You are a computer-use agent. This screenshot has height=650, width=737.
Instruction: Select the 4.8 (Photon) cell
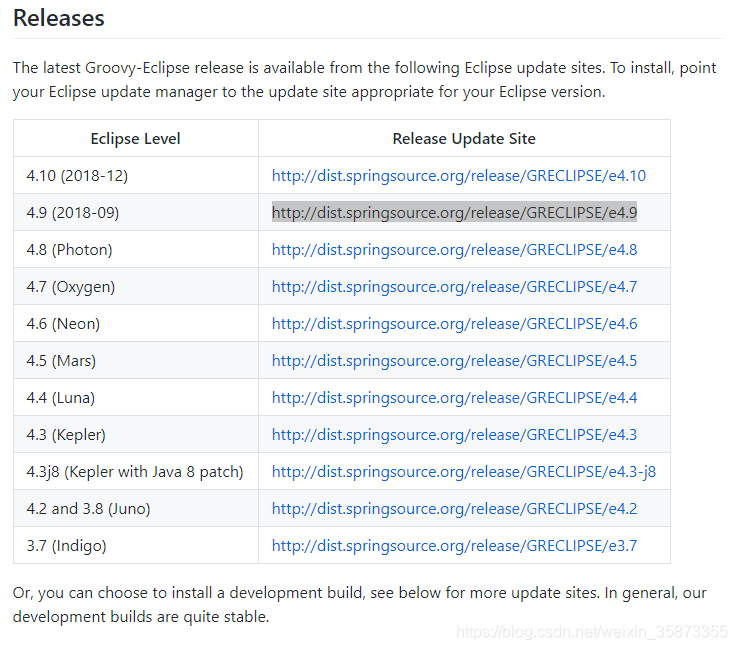click(x=136, y=250)
